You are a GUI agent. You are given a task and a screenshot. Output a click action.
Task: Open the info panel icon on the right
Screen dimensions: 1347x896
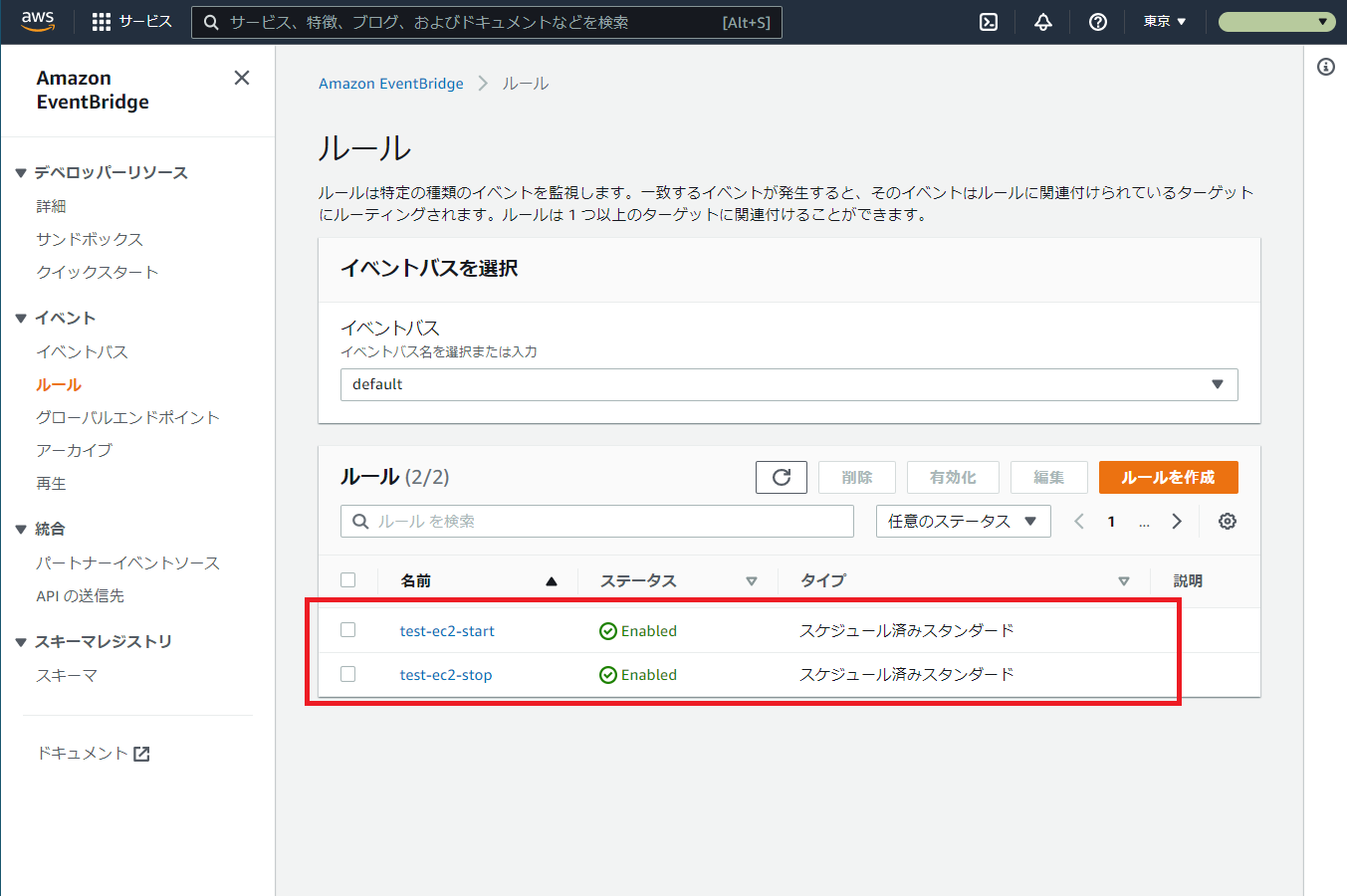pos(1326,67)
